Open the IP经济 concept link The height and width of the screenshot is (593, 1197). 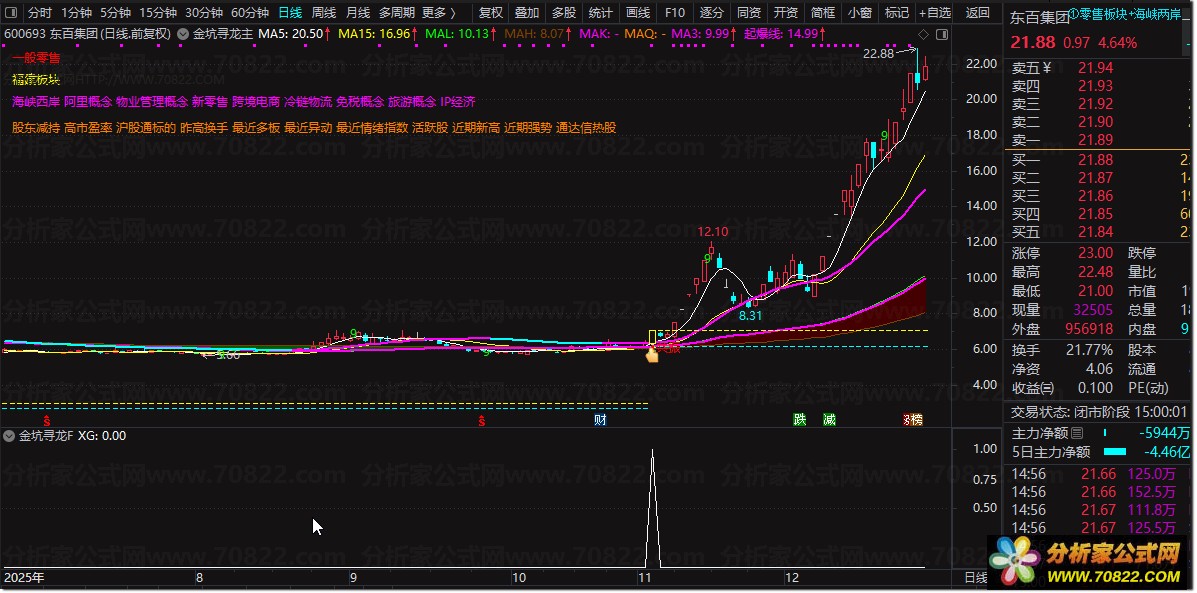[x=457, y=102]
